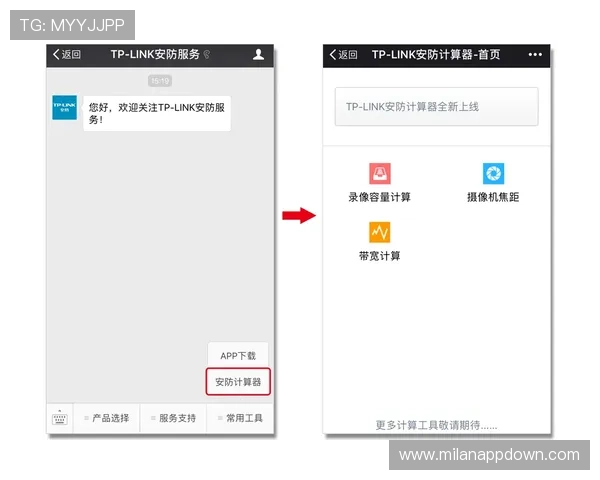The height and width of the screenshot is (480, 600).
Task: Open the 摄像机焦距 lens icon
Action: 493,173
